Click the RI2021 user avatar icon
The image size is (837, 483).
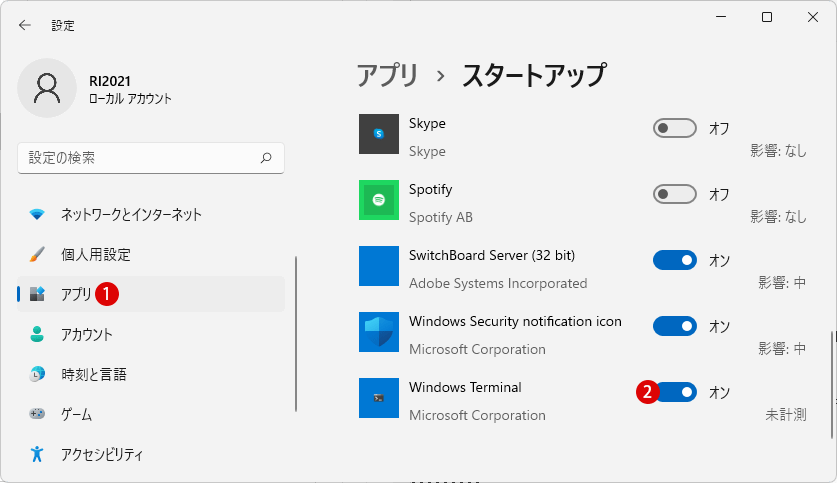(x=47, y=88)
